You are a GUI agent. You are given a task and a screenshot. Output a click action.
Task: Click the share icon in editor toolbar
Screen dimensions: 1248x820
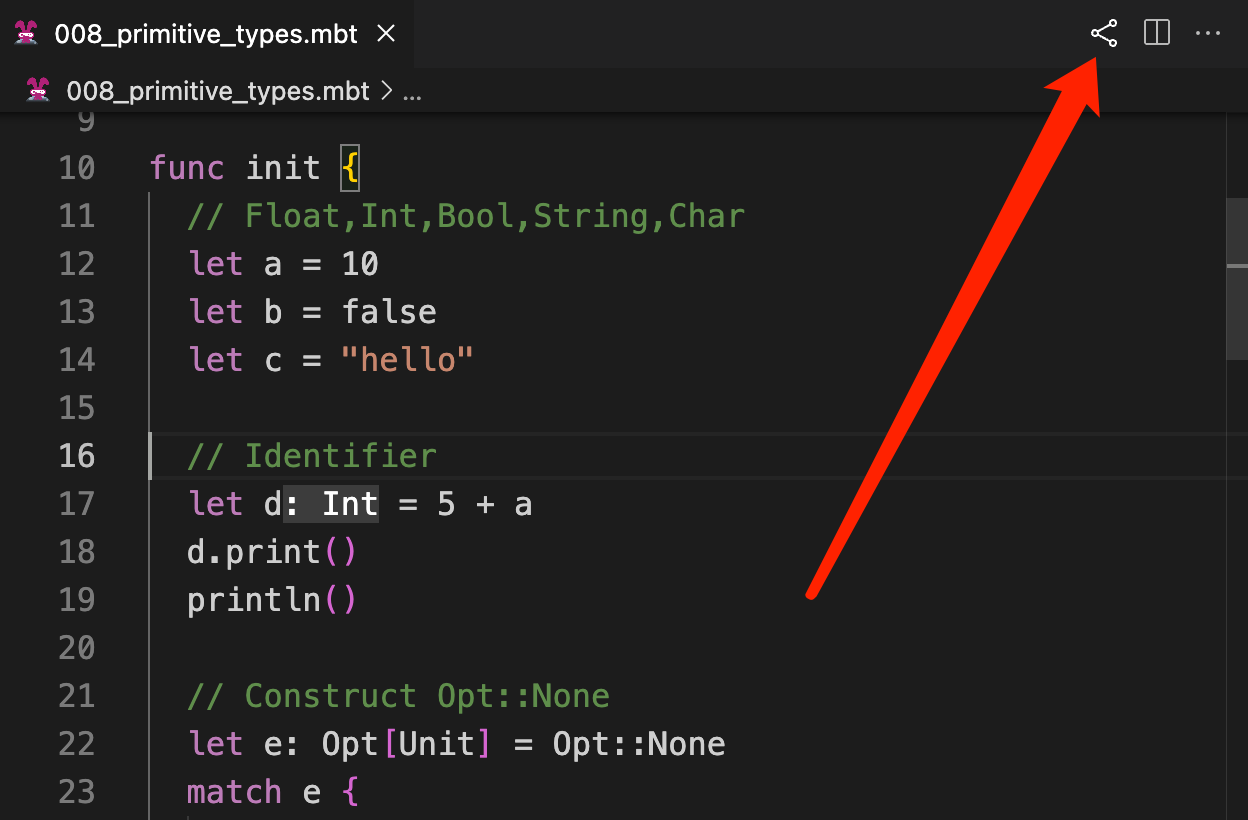[x=1104, y=34]
